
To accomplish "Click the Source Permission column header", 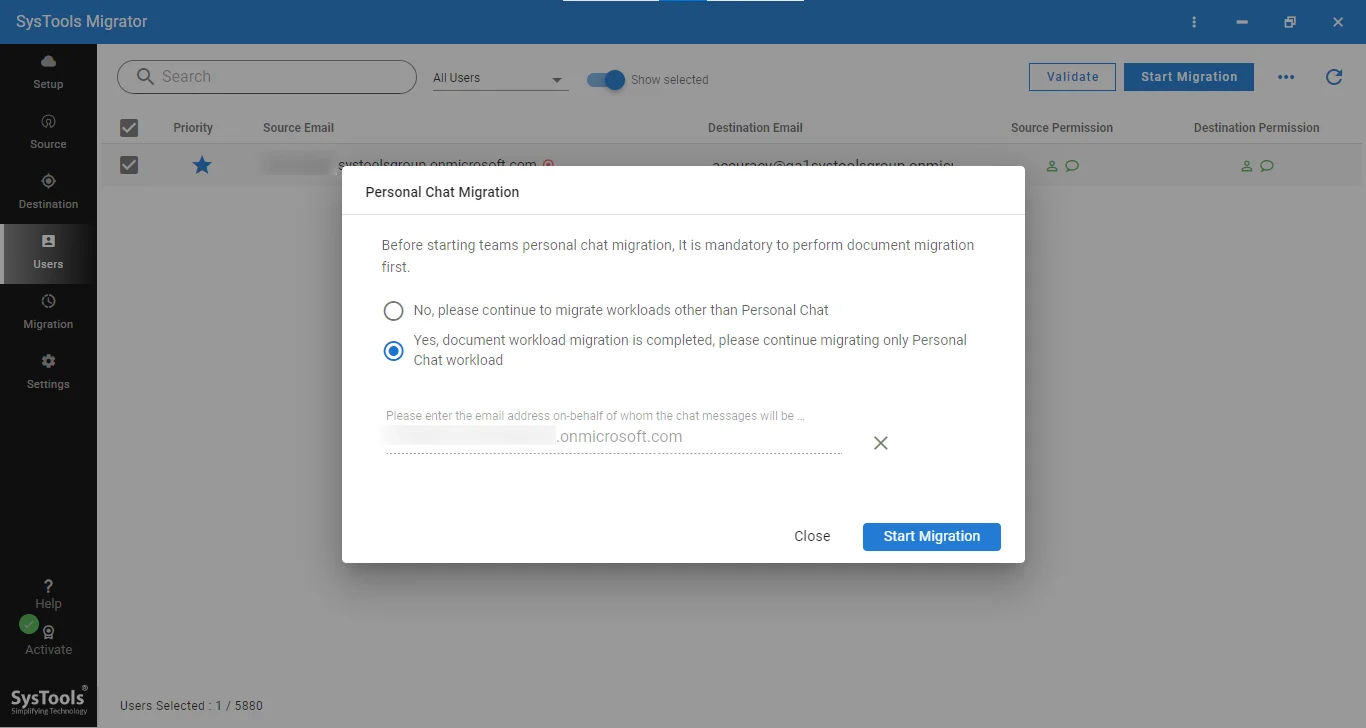I will pos(1062,128).
